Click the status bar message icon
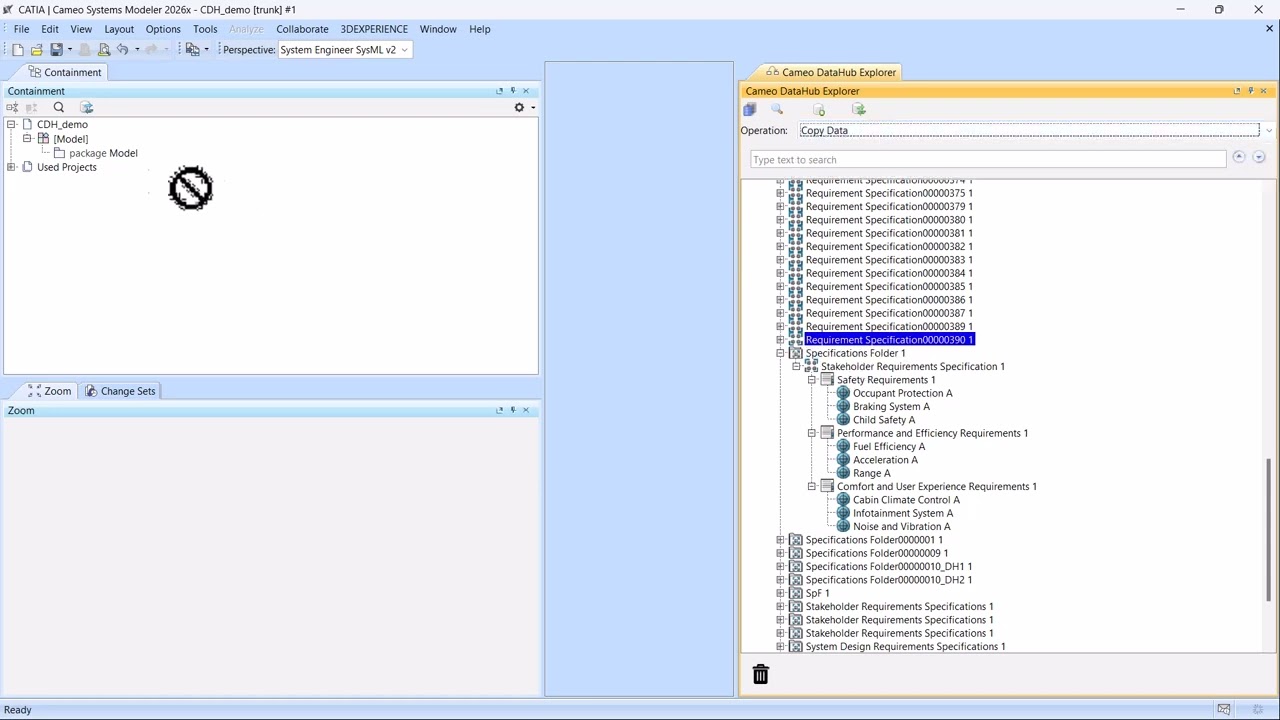Viewport: 1280px width, 720px height. pos(1223,709)
